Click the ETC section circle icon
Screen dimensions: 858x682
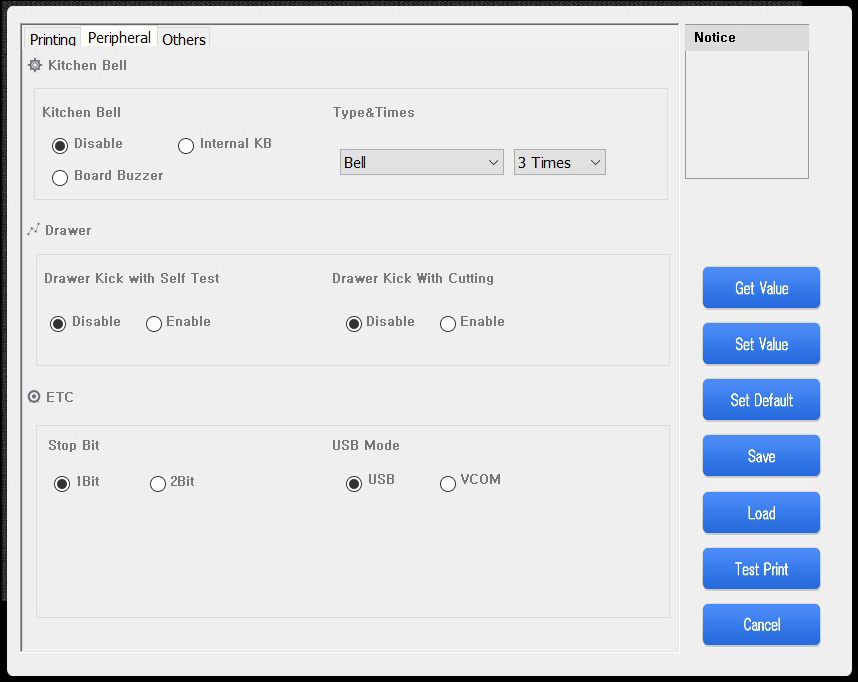click(34, 397)
